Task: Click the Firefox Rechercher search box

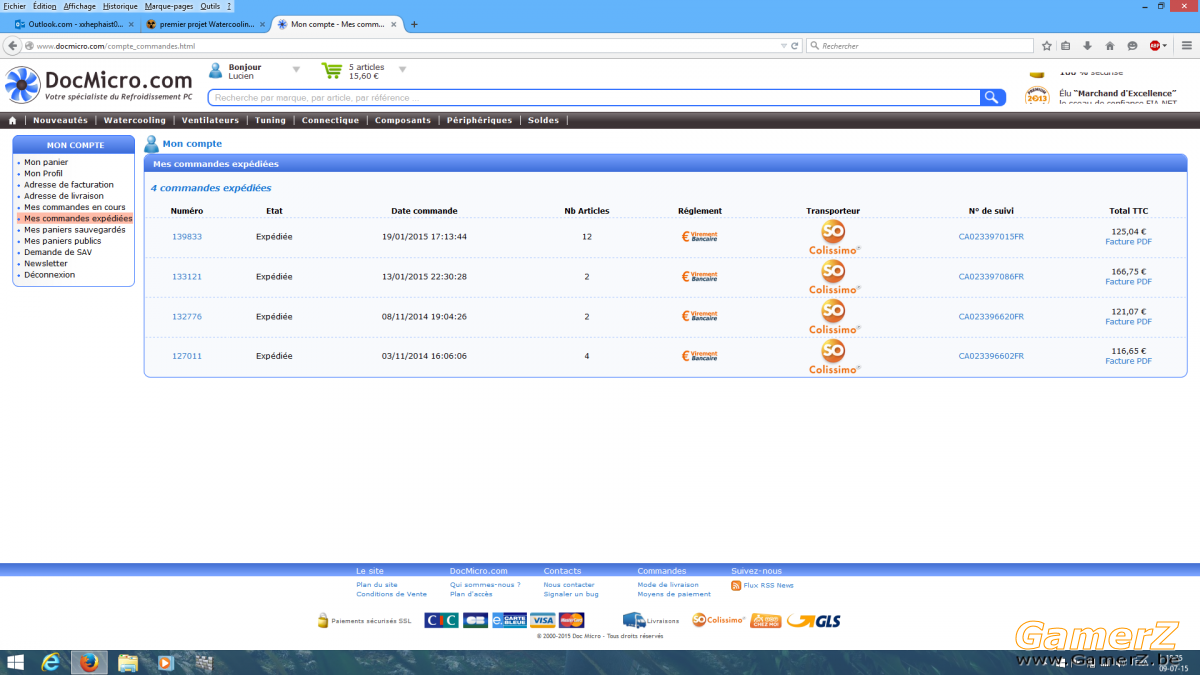Action: (920, 46)
